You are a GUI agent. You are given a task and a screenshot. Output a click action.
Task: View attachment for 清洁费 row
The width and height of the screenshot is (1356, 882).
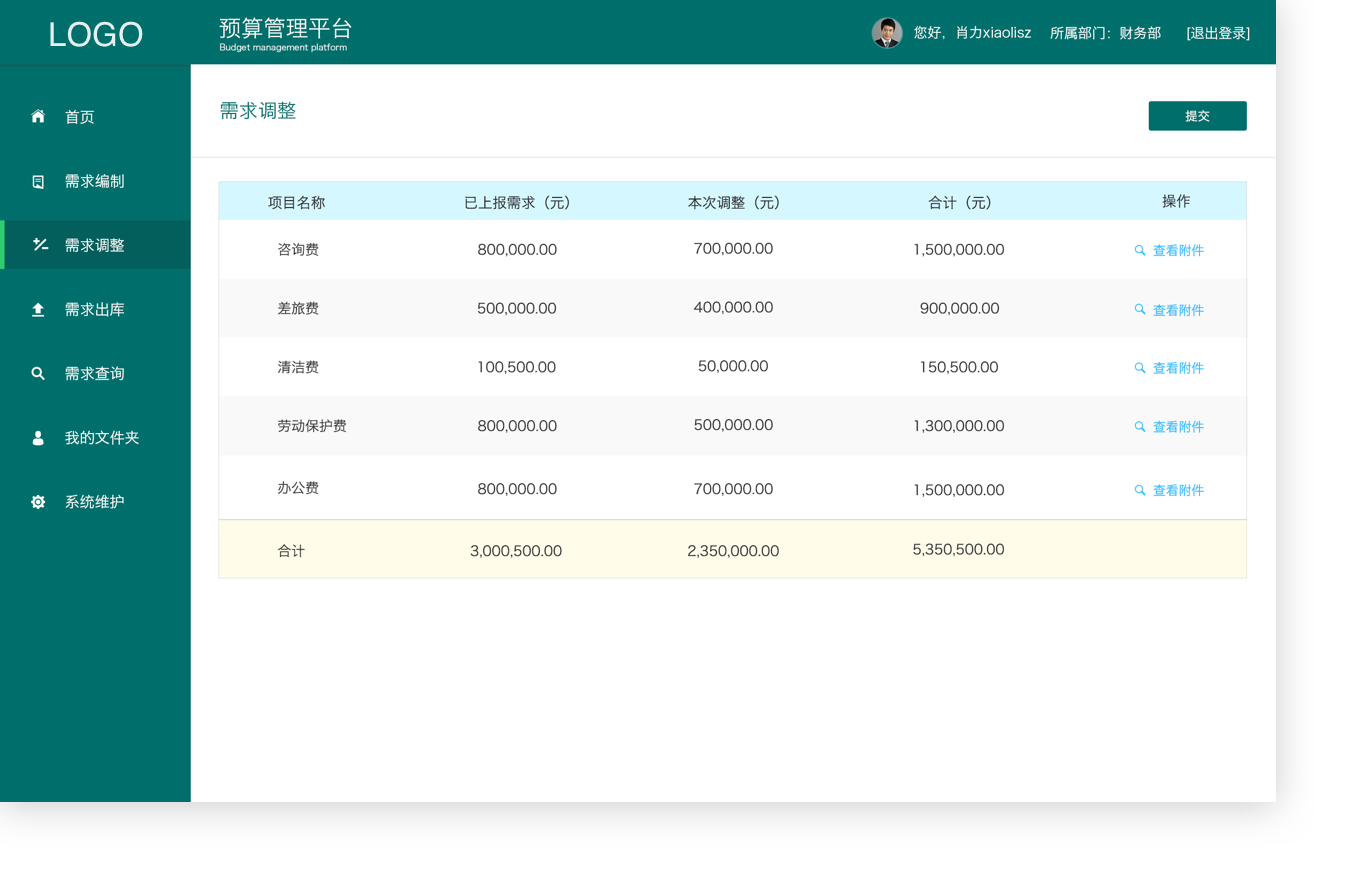(x=1177, y=368)
